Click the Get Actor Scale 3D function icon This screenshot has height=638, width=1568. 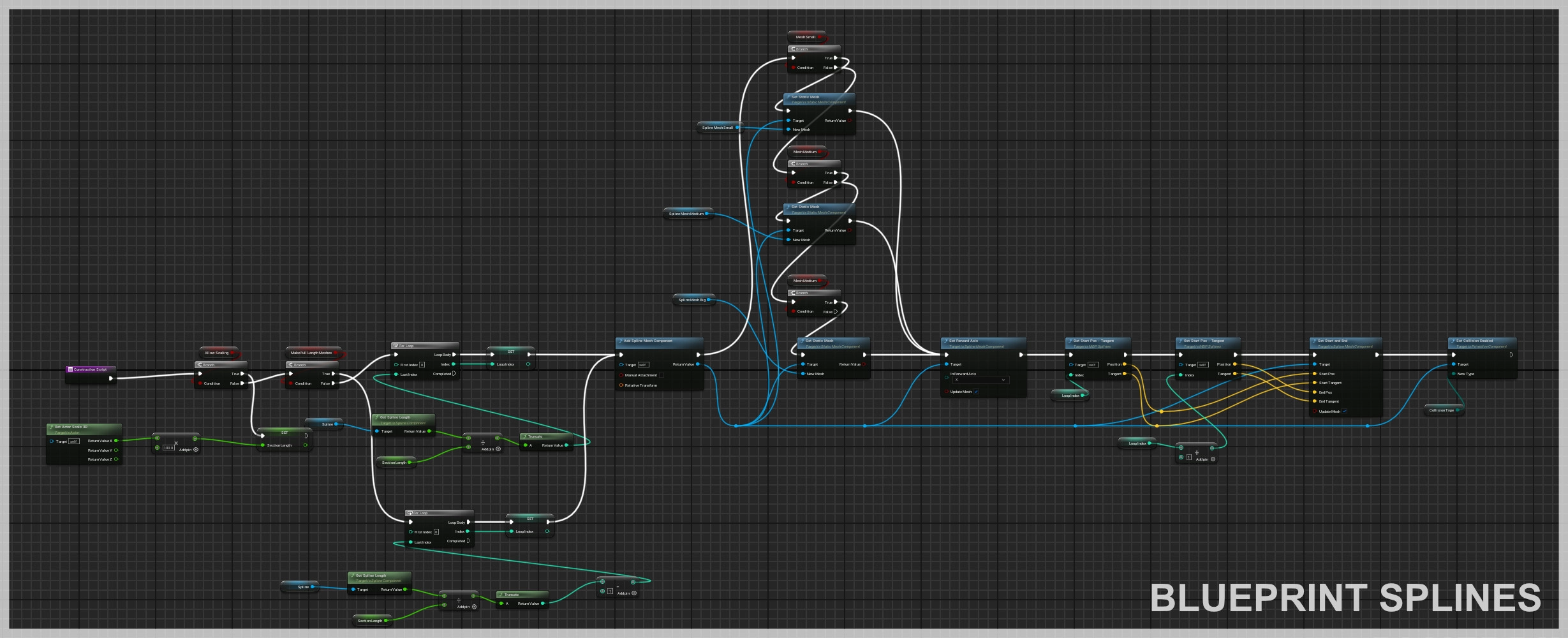pyautogui.click(x=51, y=427)
